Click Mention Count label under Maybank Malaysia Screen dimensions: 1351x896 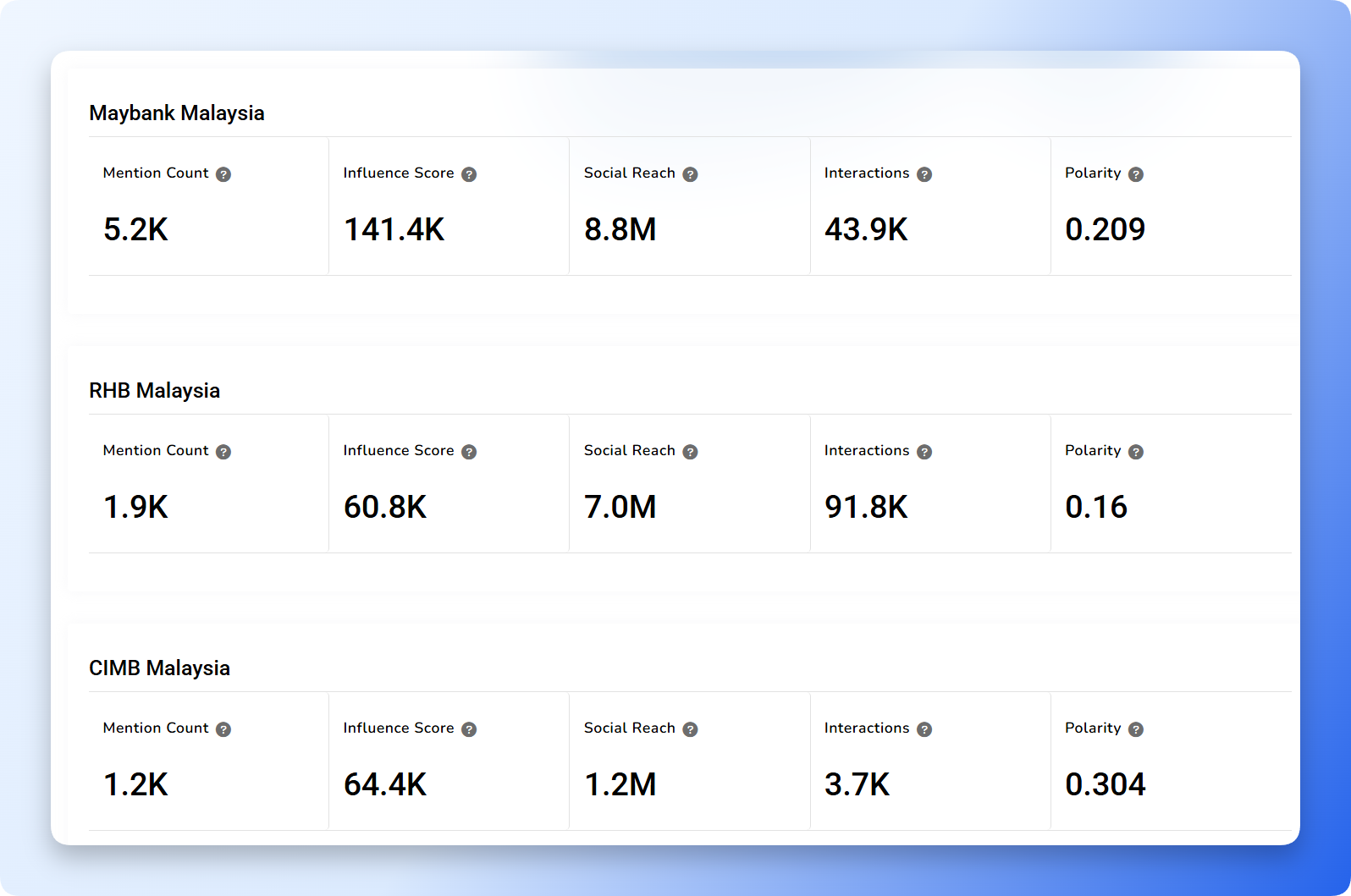[x=156, y=173]
